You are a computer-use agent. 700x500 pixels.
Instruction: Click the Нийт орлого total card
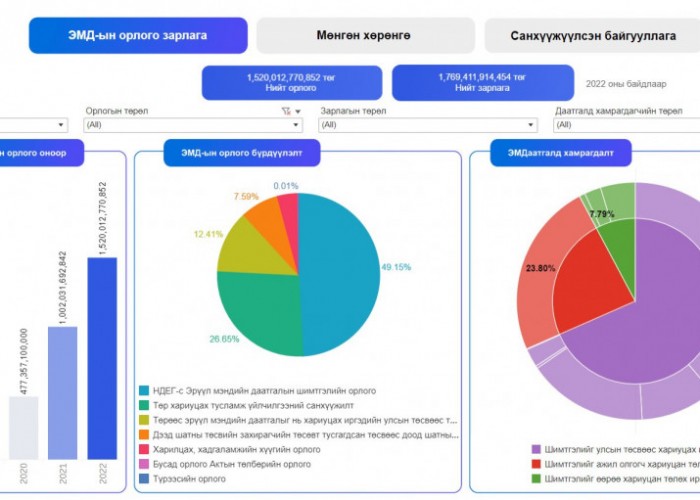click(x=292, y=83)
